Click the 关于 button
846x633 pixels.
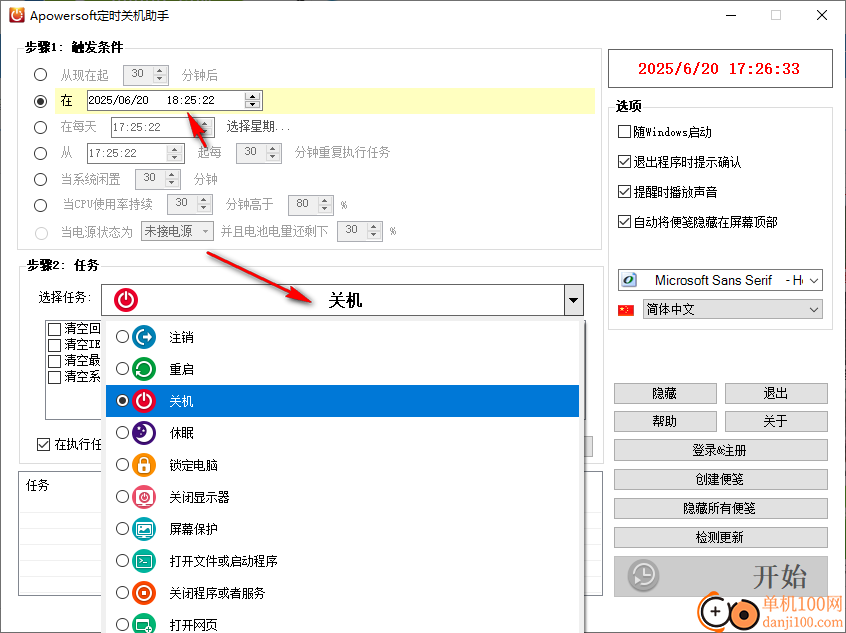tap(776, 421)
